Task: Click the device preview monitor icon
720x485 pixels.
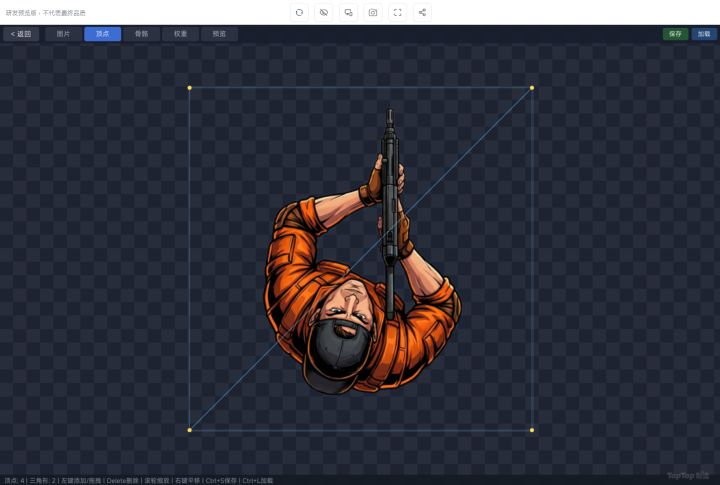Action: 348,12
